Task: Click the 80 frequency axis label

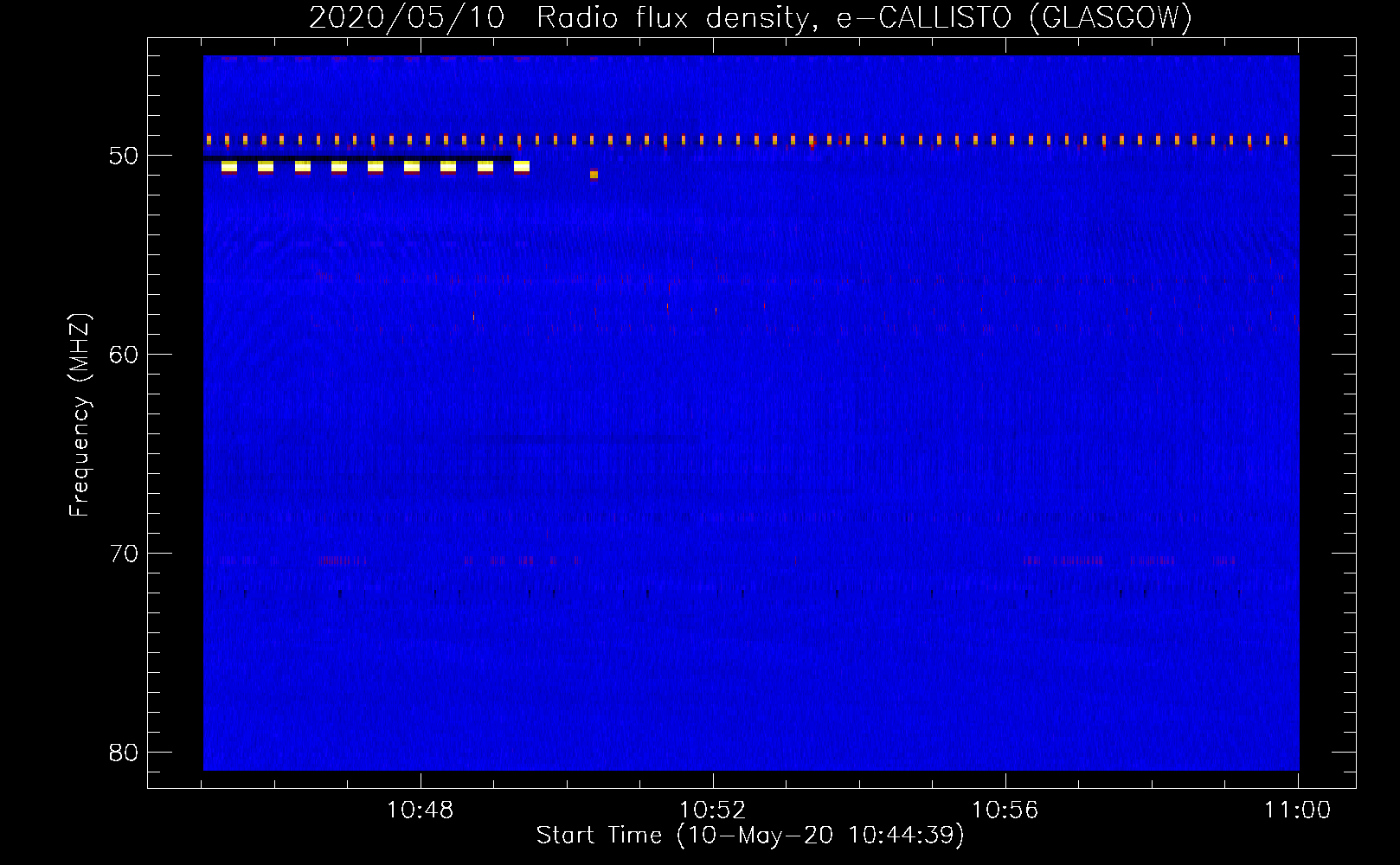Action: 124,753
